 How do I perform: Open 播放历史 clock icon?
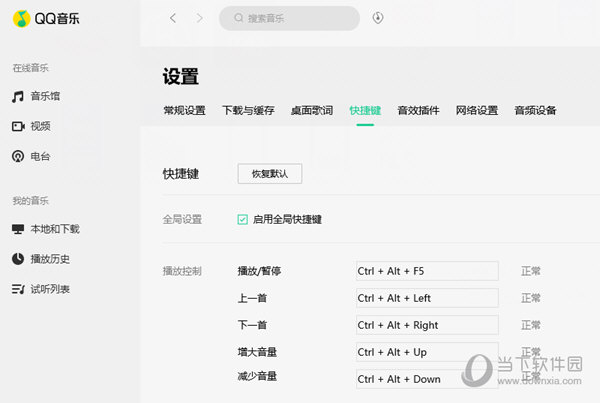tap(18, 259)
